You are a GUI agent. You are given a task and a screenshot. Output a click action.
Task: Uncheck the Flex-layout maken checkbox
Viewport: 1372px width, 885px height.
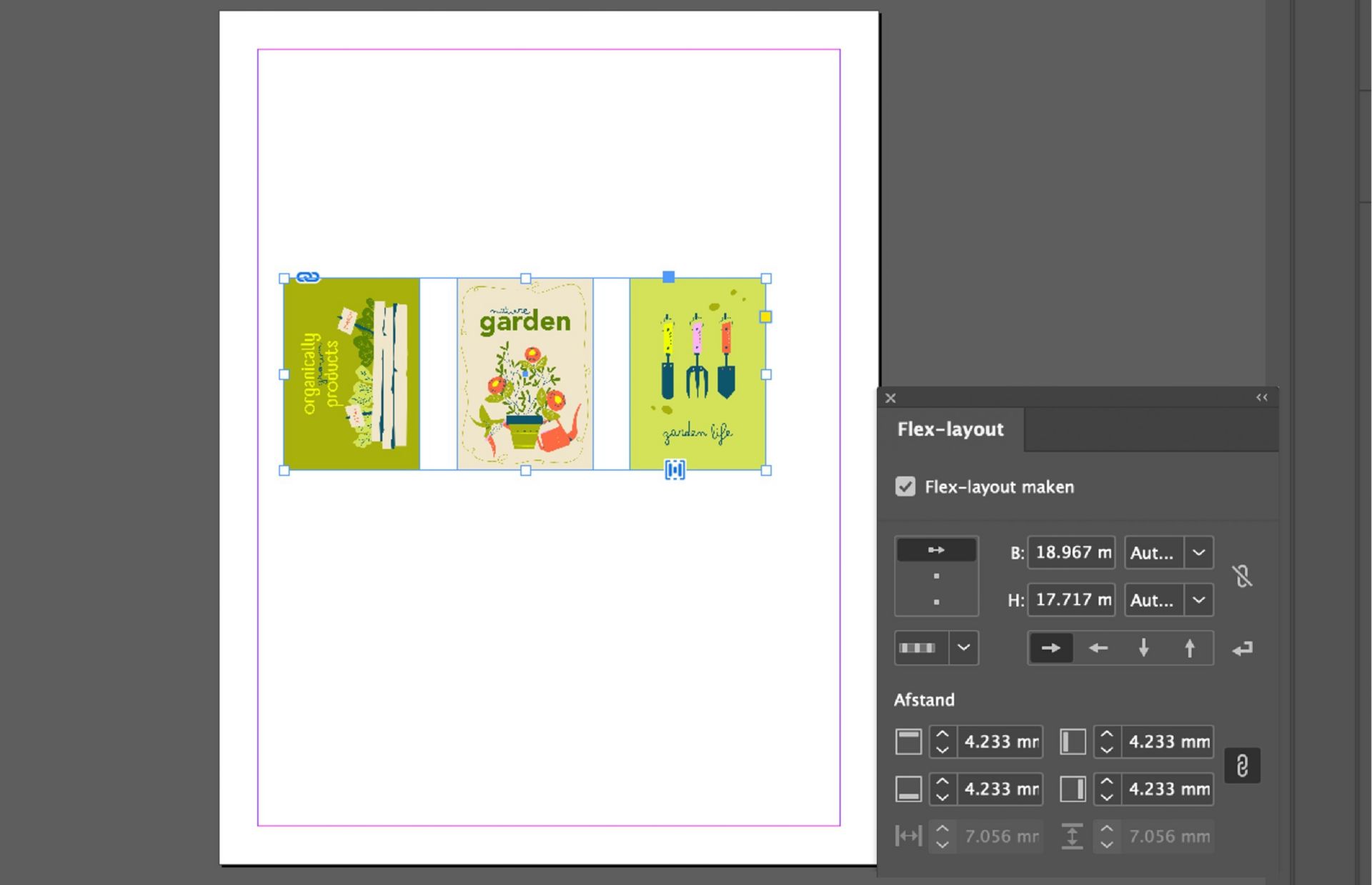point(905,486)
